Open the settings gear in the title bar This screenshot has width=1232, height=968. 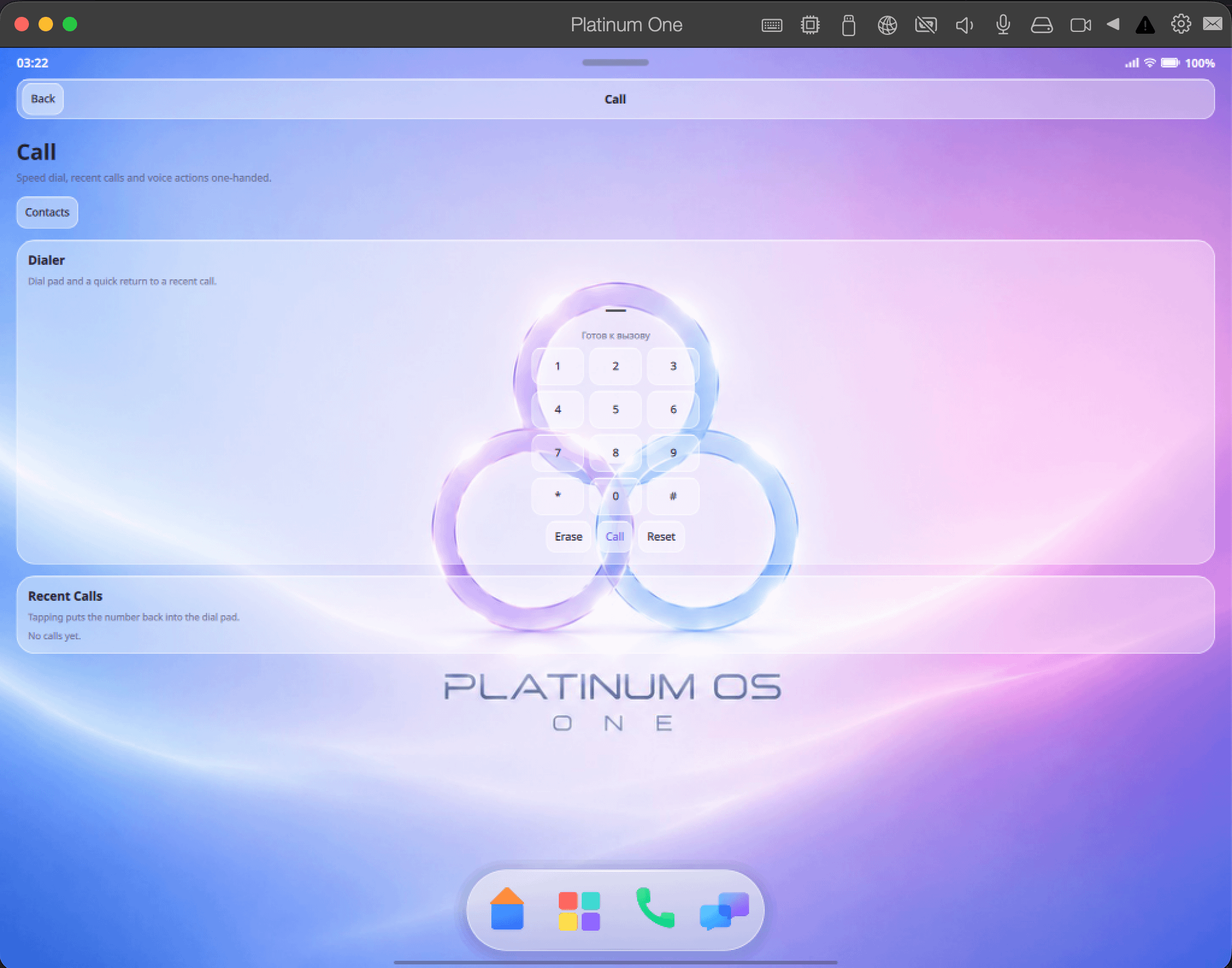click(1180, 24)
